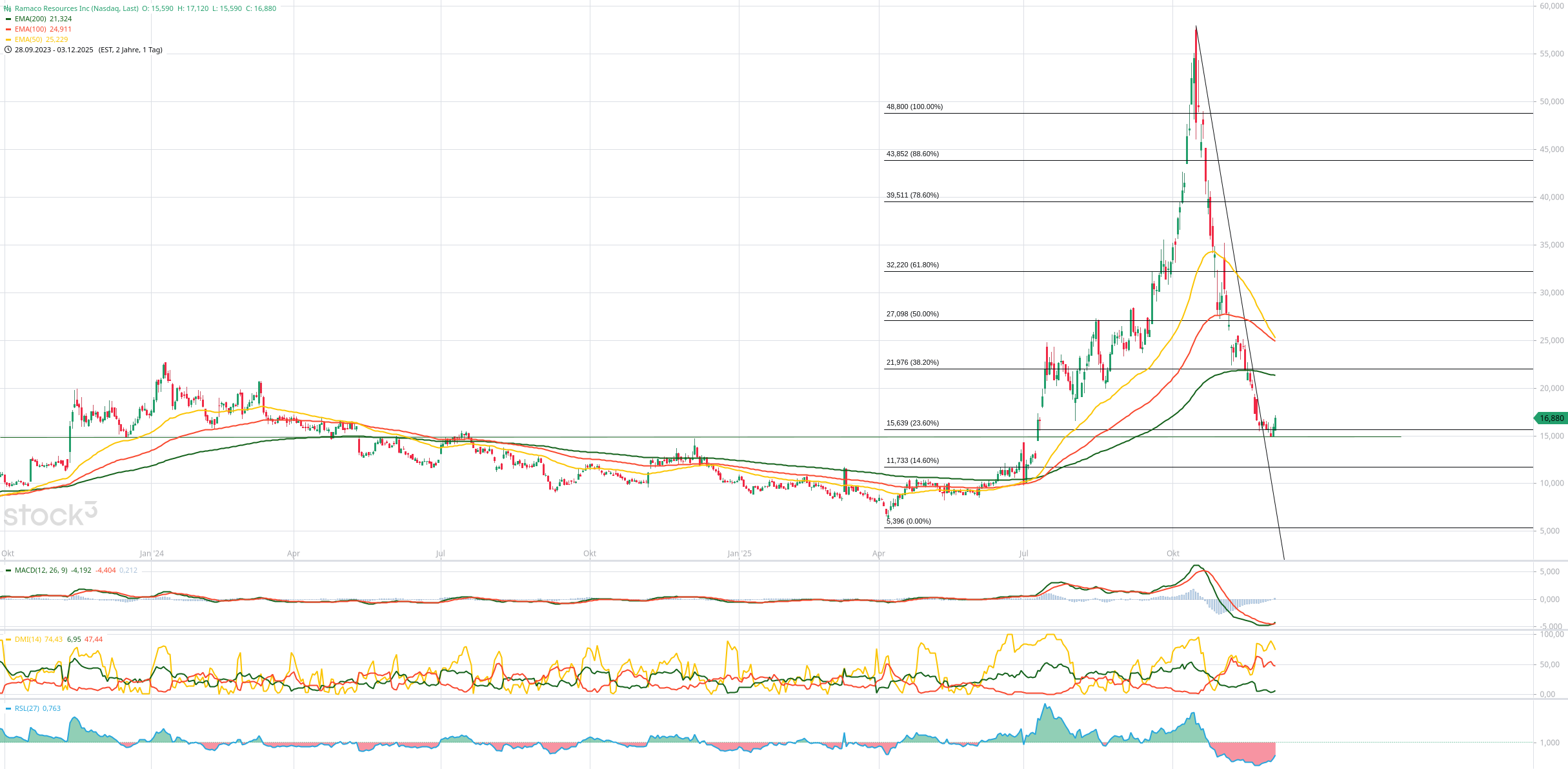
Task: Click the DMI(14) indicator legend marker
Action: pos(8,639)
